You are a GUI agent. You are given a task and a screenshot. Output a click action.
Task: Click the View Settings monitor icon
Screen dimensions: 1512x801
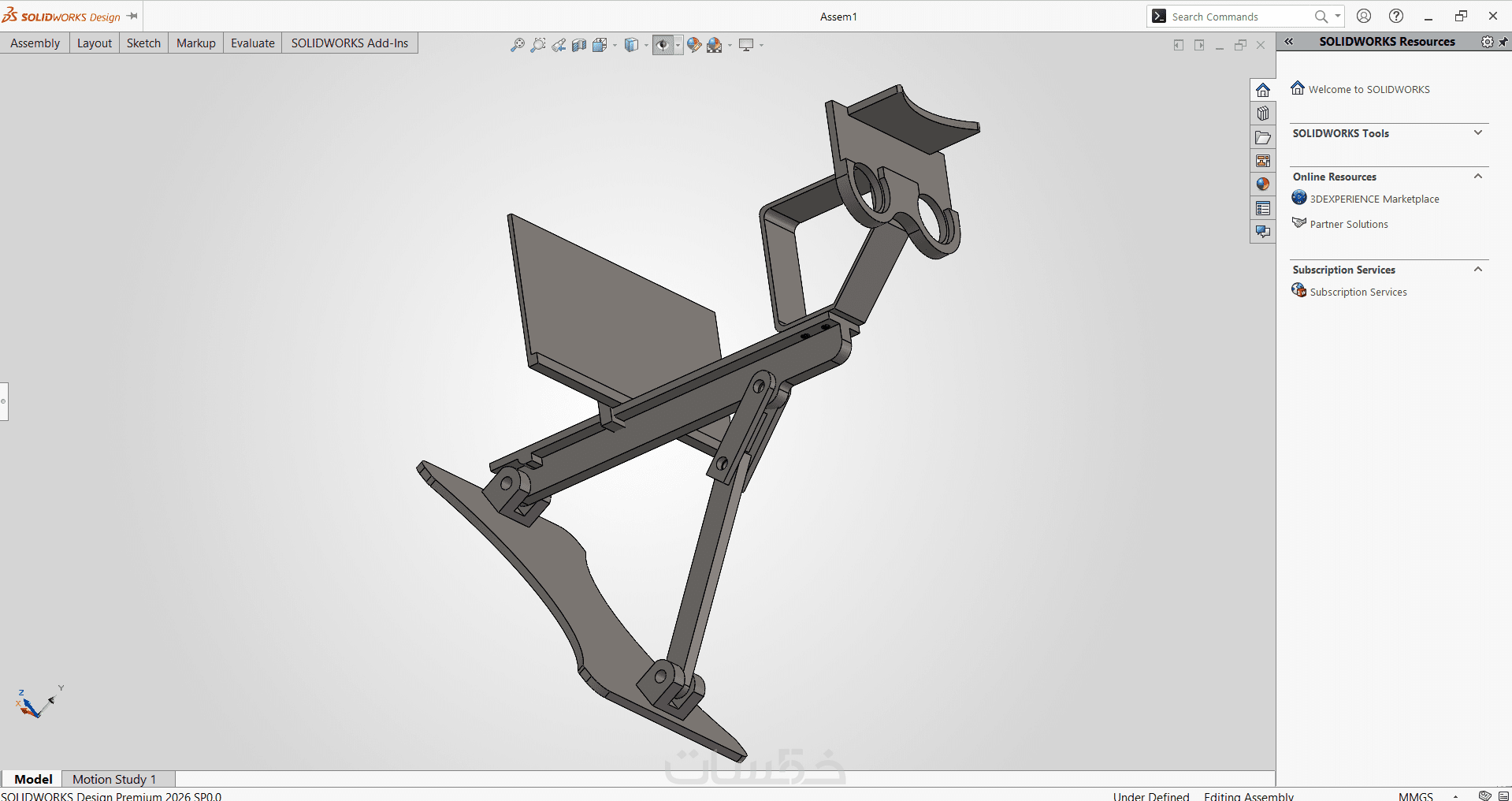click(746, 45)
